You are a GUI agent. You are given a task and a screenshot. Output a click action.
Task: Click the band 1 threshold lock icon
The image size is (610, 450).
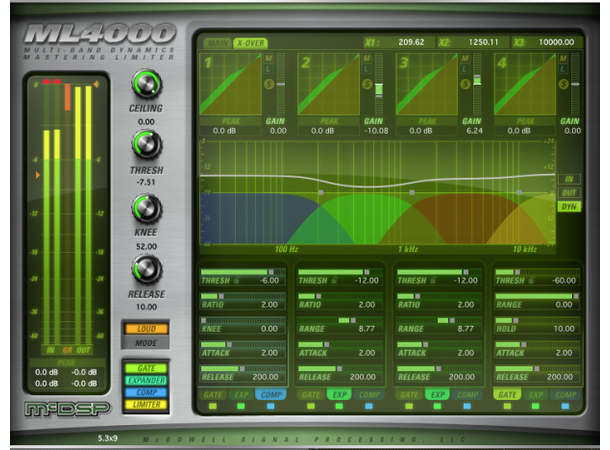point(237,280)
